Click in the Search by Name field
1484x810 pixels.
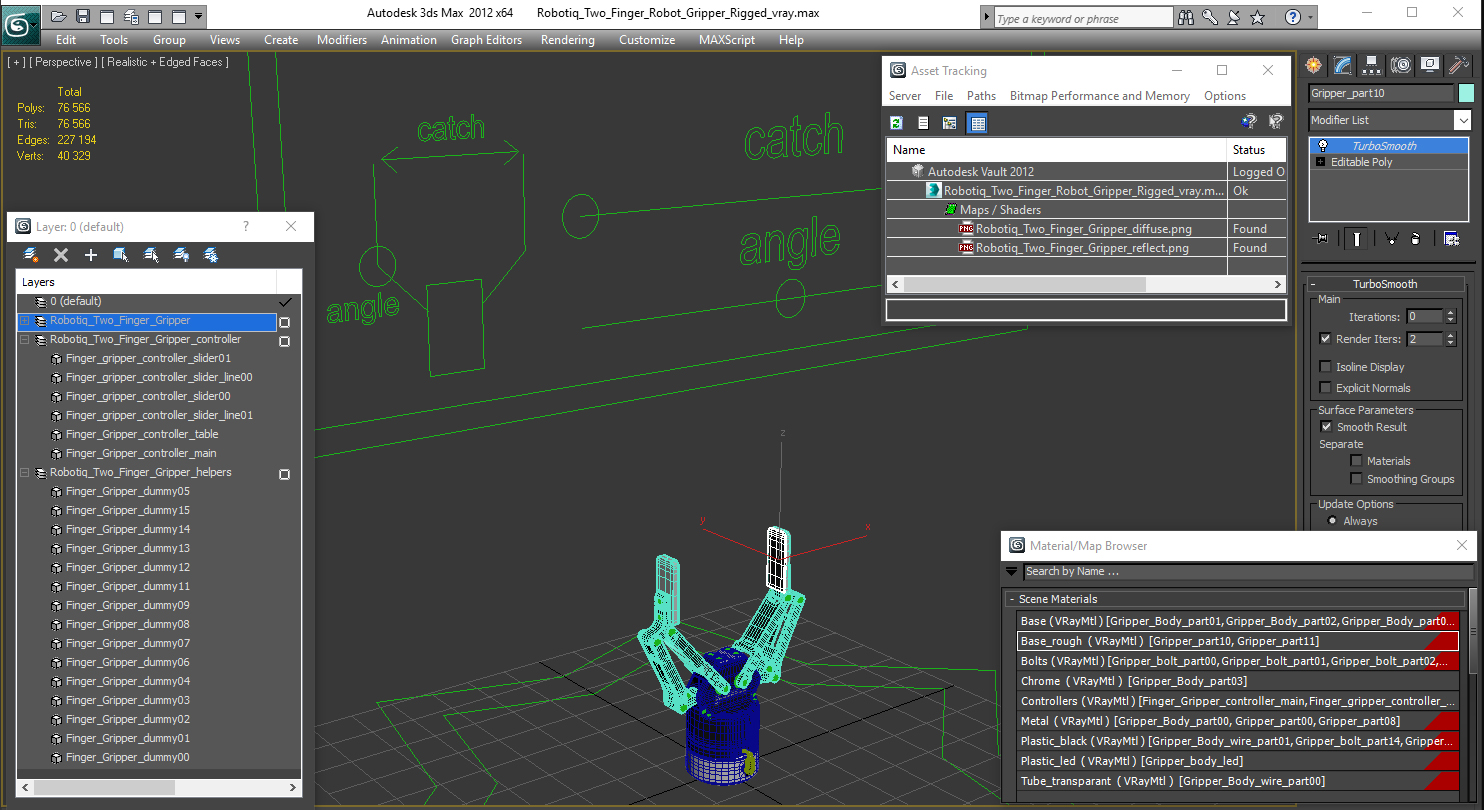[1248, 572]
